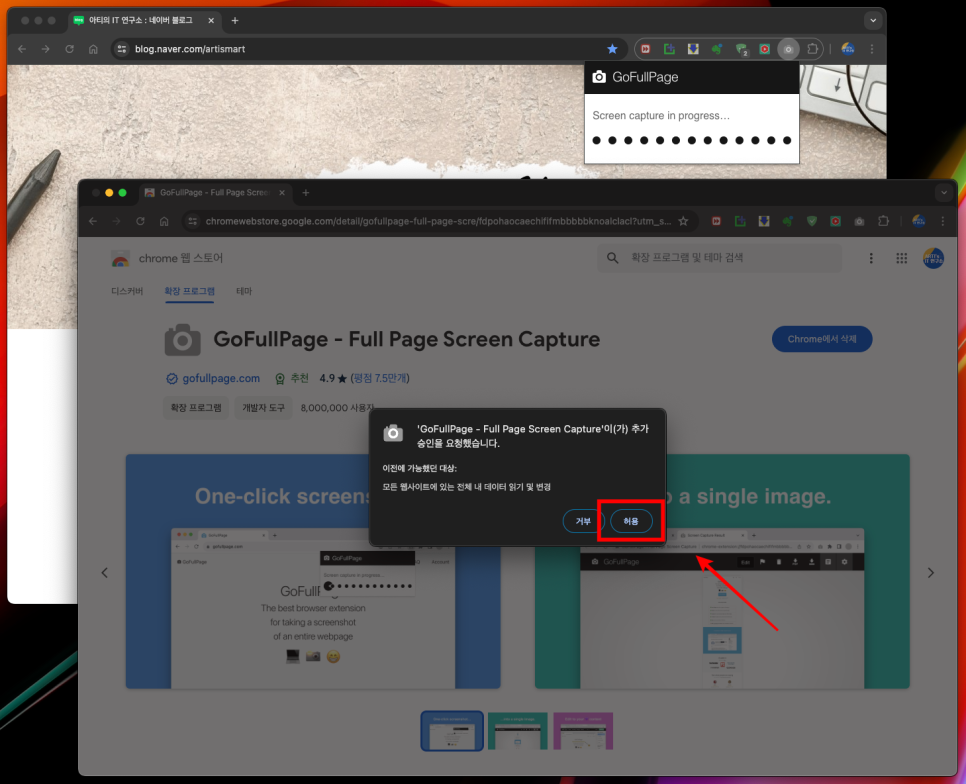This screenshot has width=966, height=784.
Task: Open extensions puzzle icon in front window
Action: point(883,221)
